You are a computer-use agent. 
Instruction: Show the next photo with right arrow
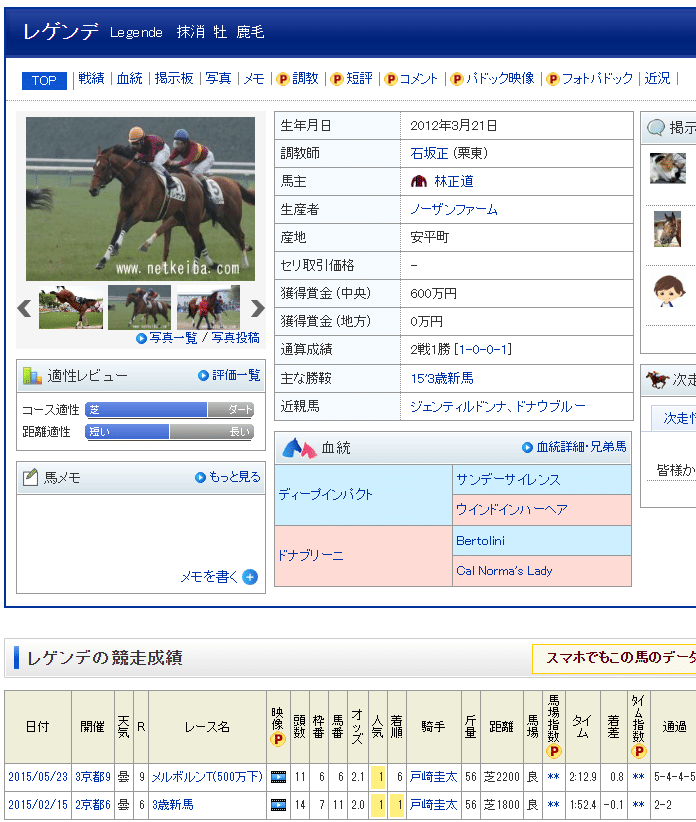257,308
